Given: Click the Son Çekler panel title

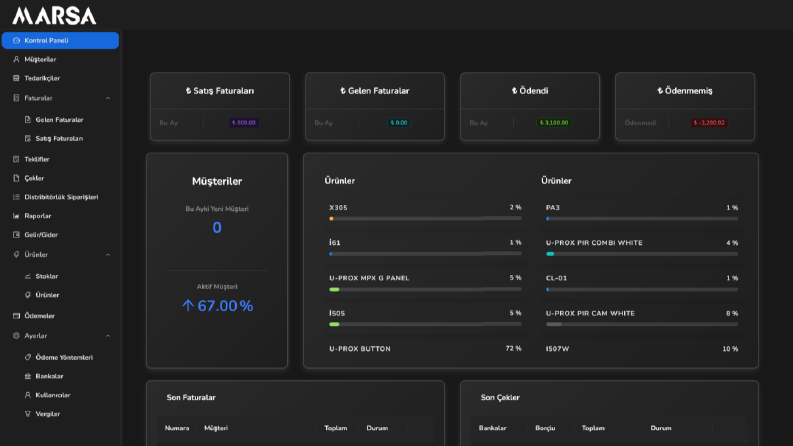Looking at the screenshot, I should tap(500, 397).
